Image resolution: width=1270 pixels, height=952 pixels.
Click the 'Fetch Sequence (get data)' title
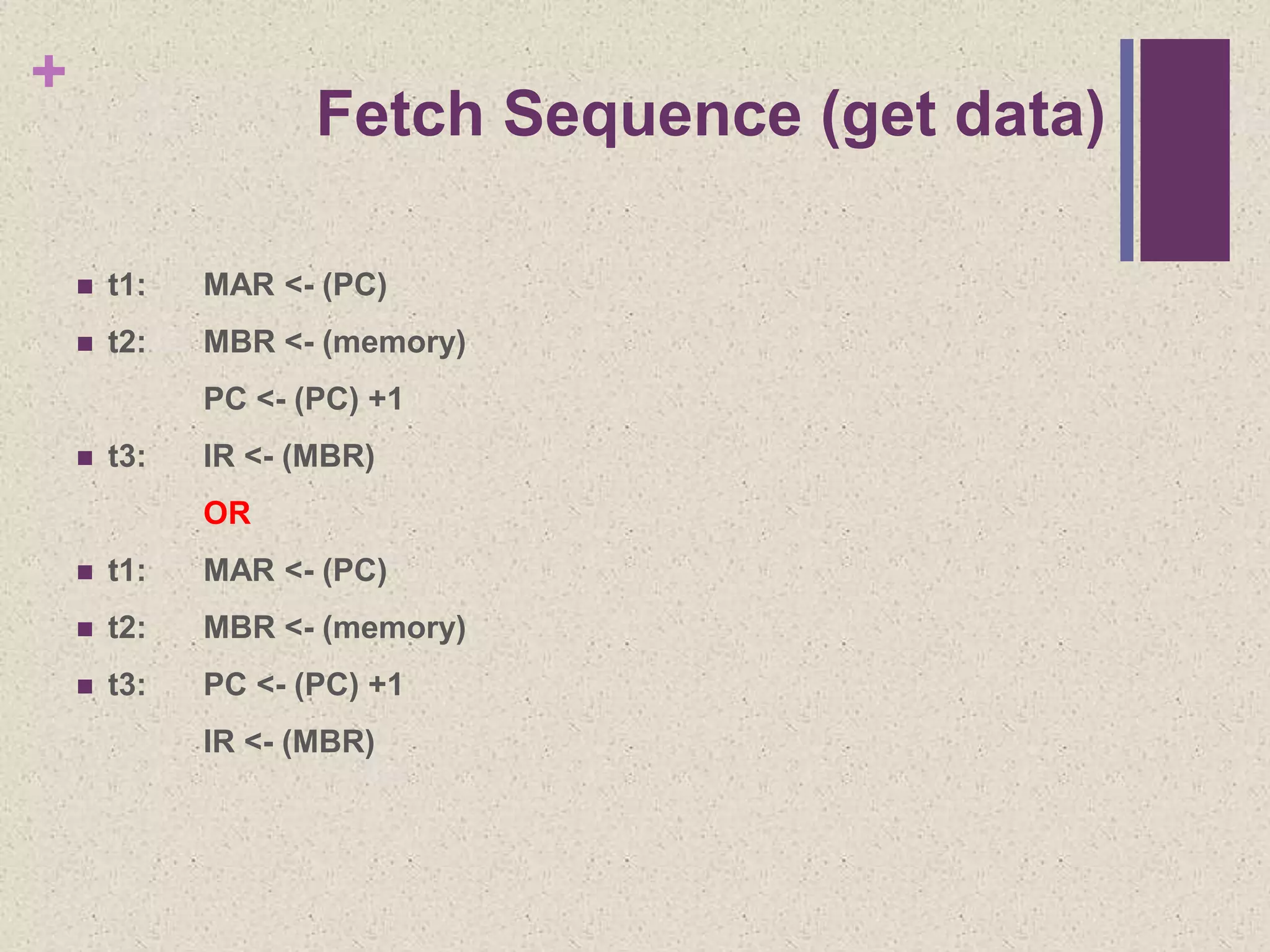point(711,115)
